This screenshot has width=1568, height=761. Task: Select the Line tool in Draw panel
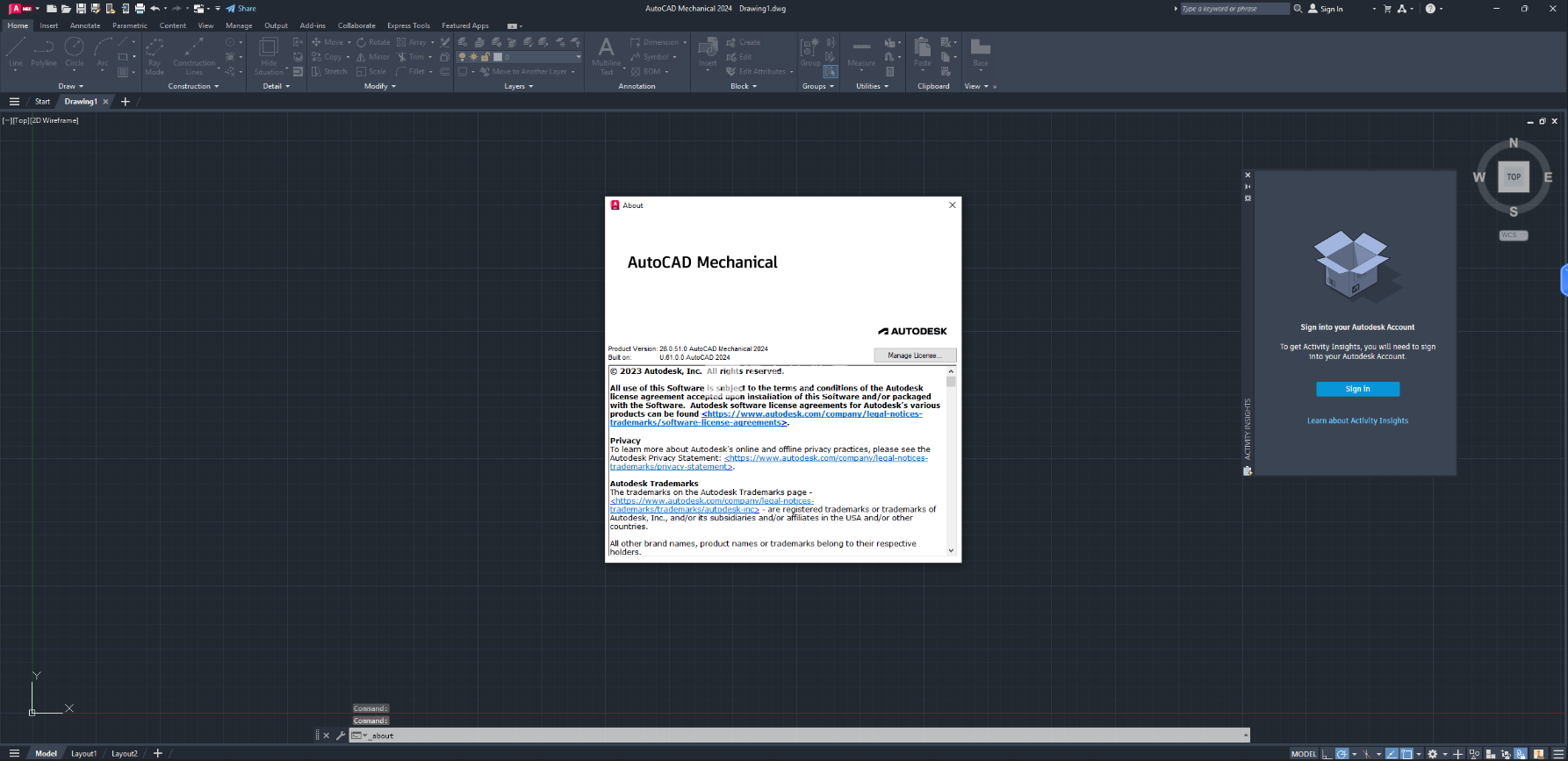click(x=15, y=52)
